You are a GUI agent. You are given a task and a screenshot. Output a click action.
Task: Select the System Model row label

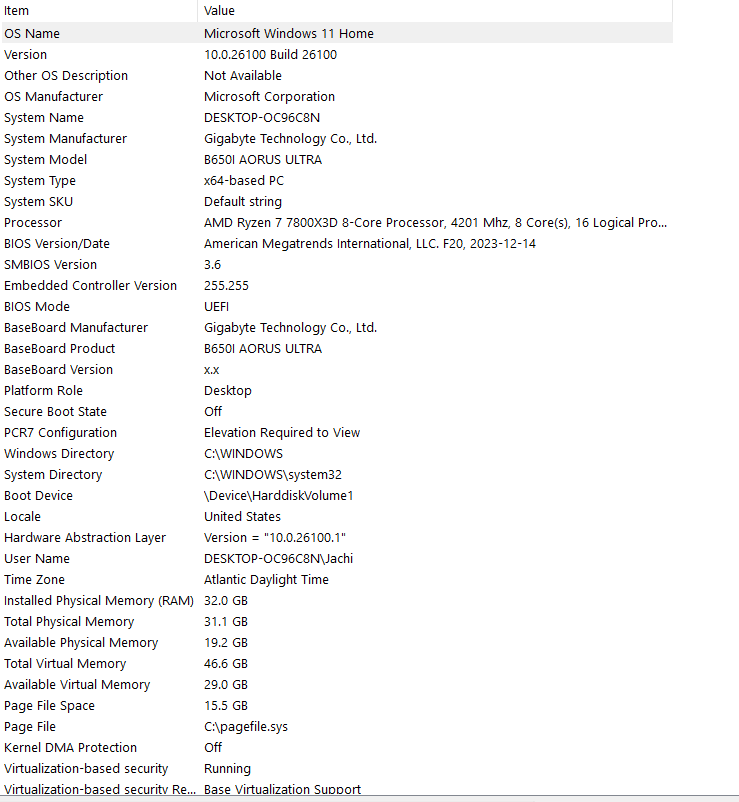point(45,160)
